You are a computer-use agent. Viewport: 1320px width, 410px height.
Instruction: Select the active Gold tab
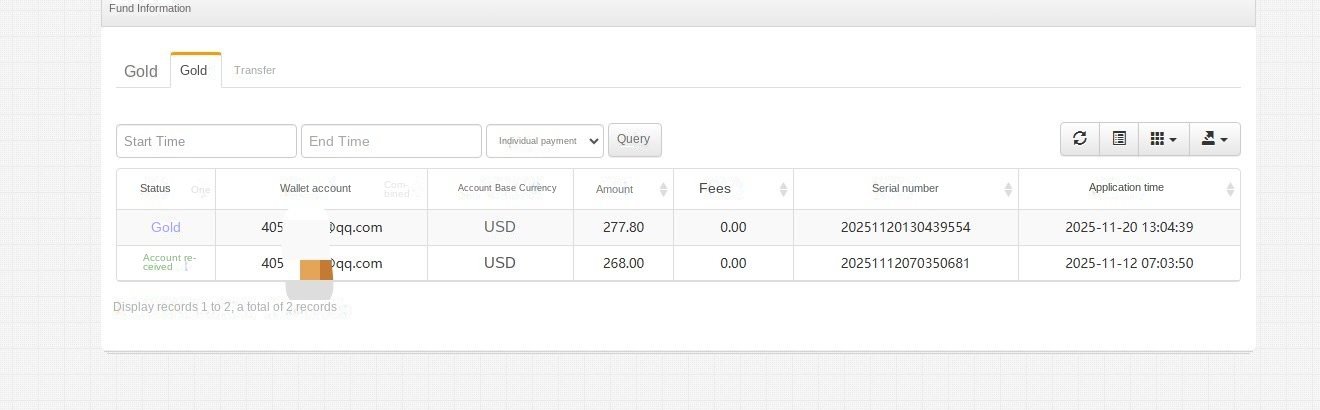click(194, 70)
